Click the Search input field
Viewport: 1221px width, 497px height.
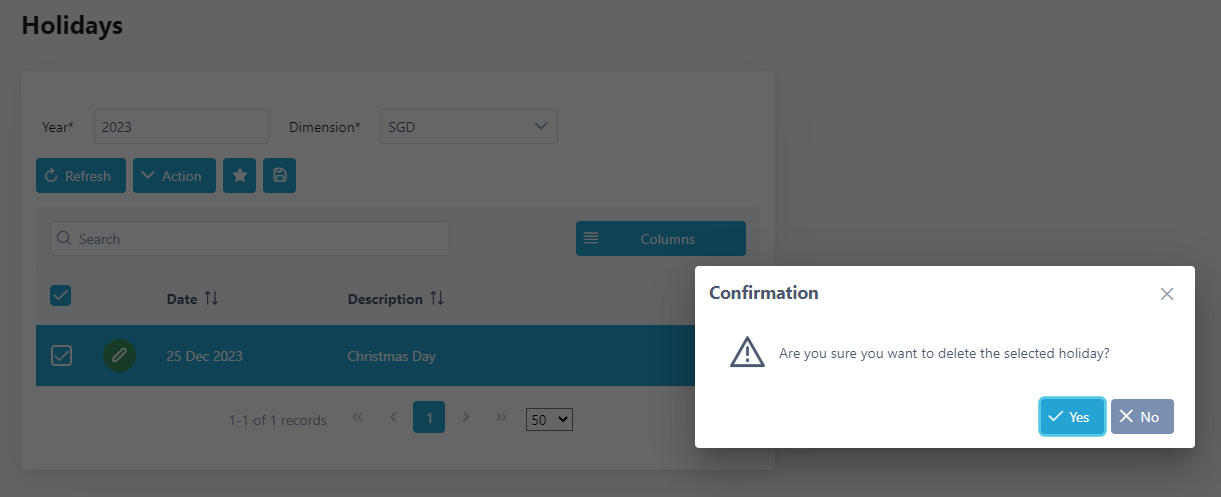[x=250, y=239]
